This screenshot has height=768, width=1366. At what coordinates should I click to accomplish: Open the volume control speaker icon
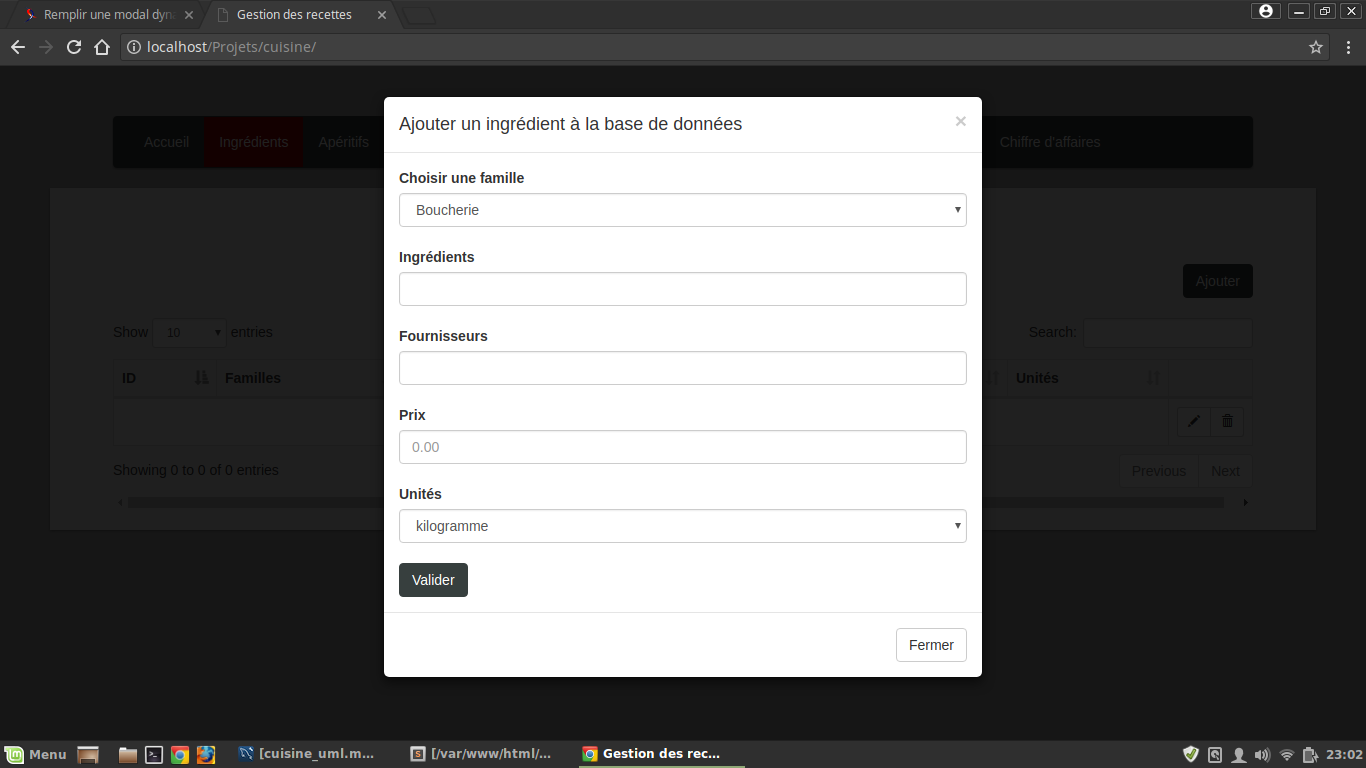point(1262,755)
